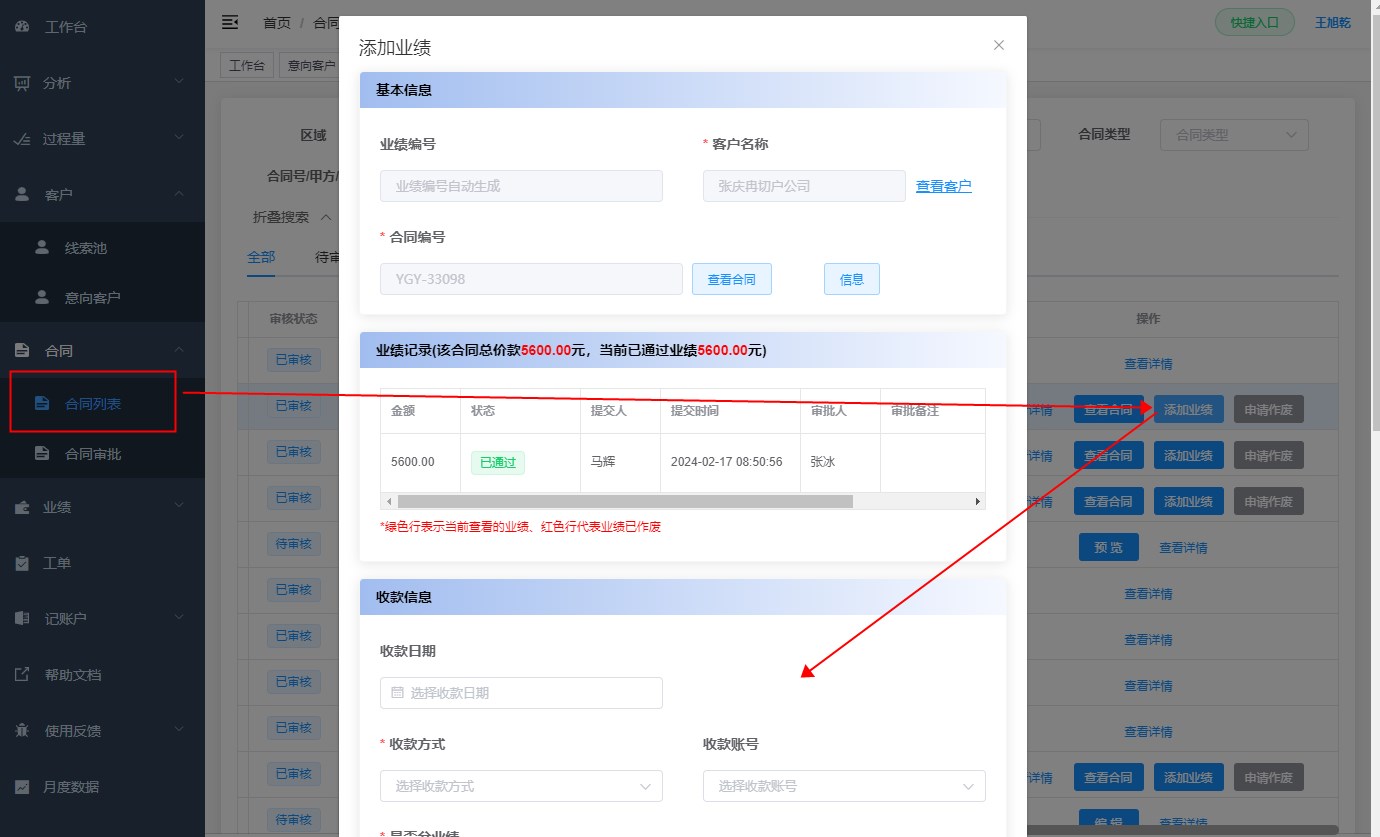Click the 意向客户 person icon

(x=42, y=297)
